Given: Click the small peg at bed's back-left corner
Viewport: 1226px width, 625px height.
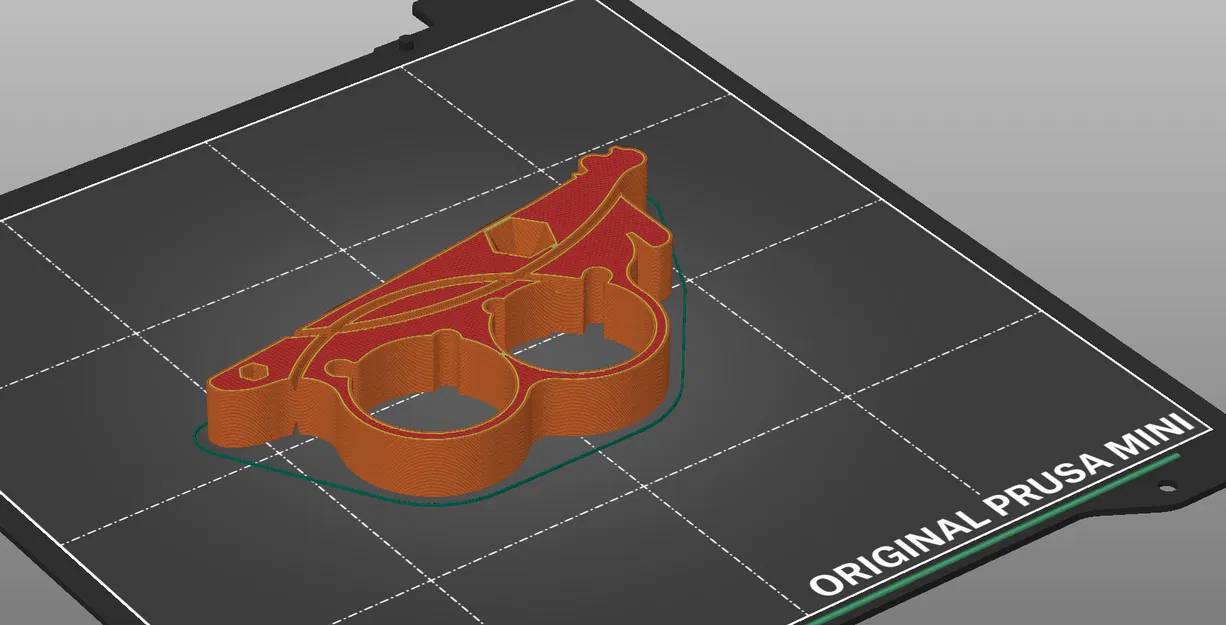Looking at the screenshot, I should pyautogui.click(x=406, y=40).
